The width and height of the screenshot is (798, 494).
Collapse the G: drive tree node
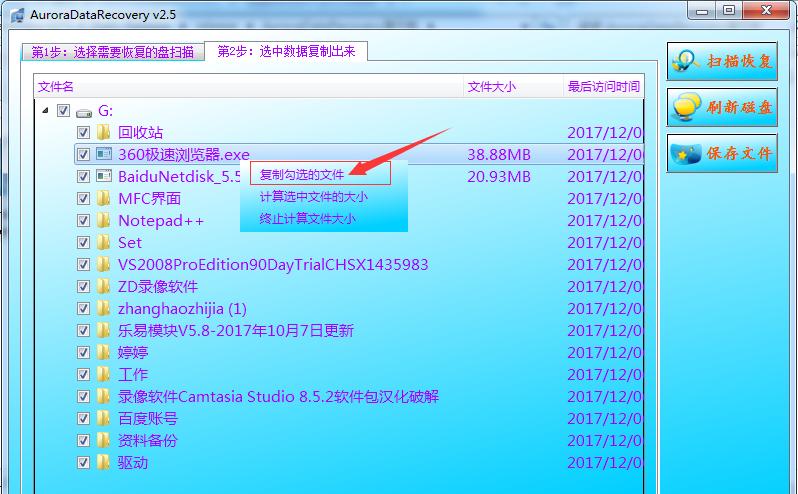click(45, 110)
